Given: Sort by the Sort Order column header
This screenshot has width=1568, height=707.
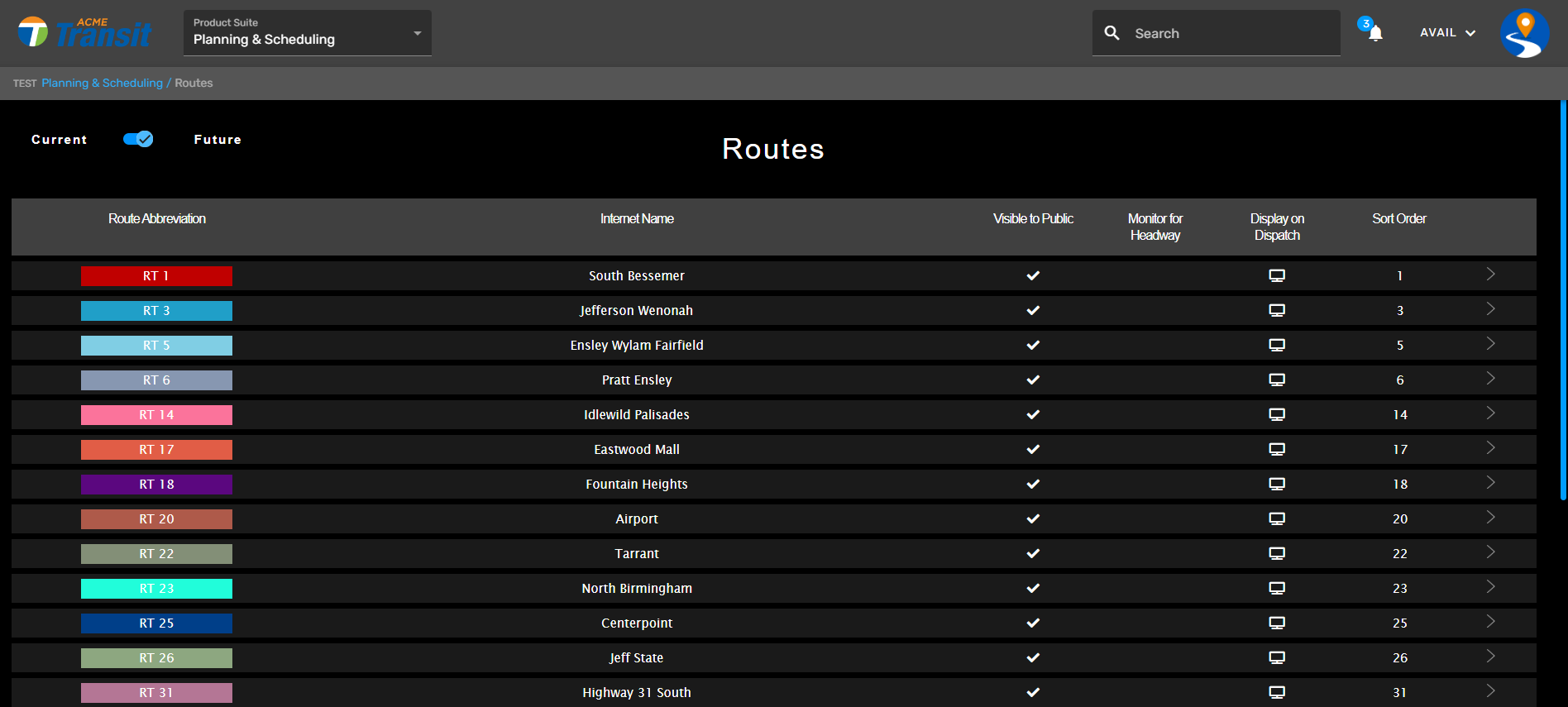Looking at the screenshot, I should [x=1398, y=219].
